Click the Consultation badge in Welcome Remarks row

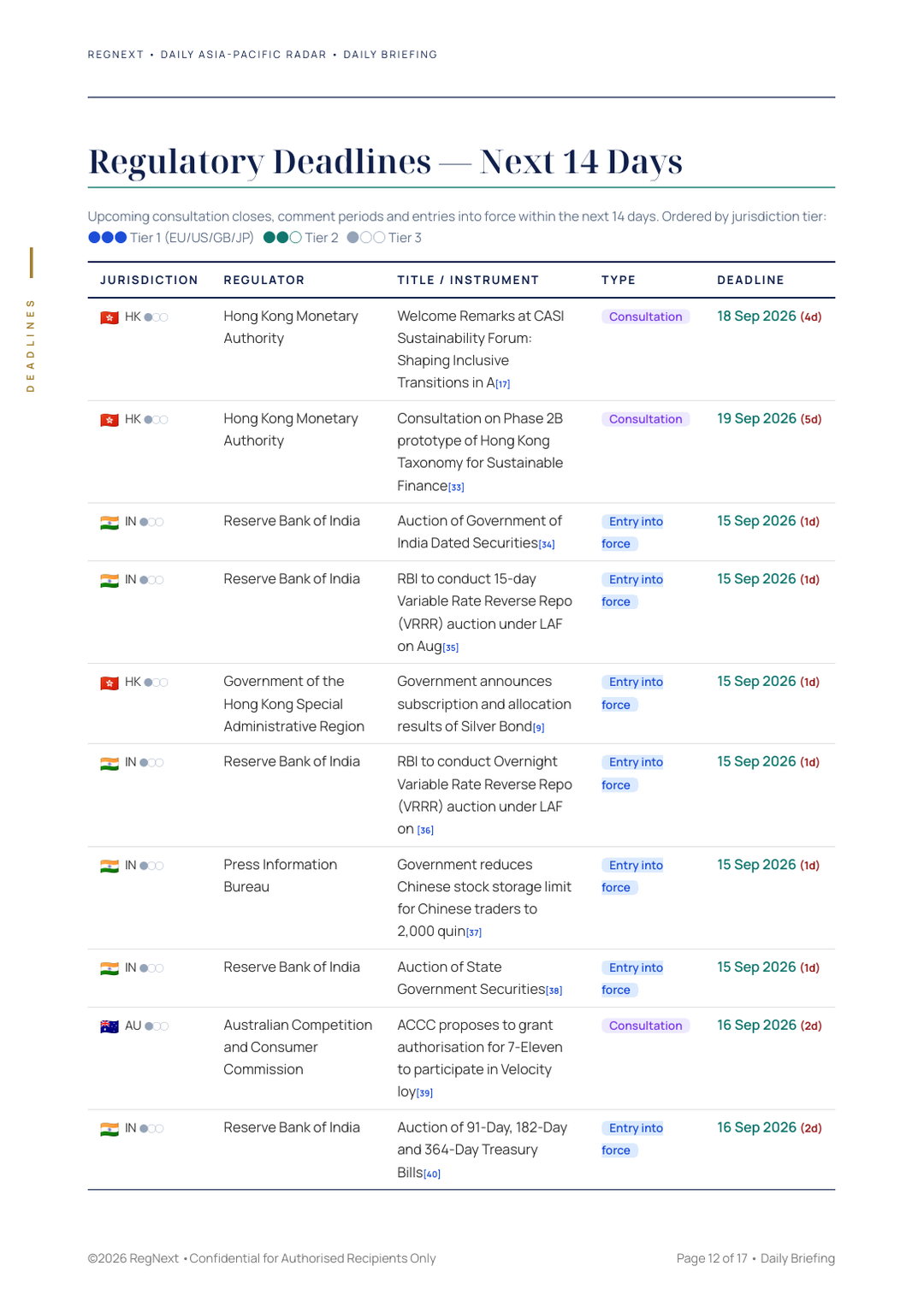click(x=645, y=316)
